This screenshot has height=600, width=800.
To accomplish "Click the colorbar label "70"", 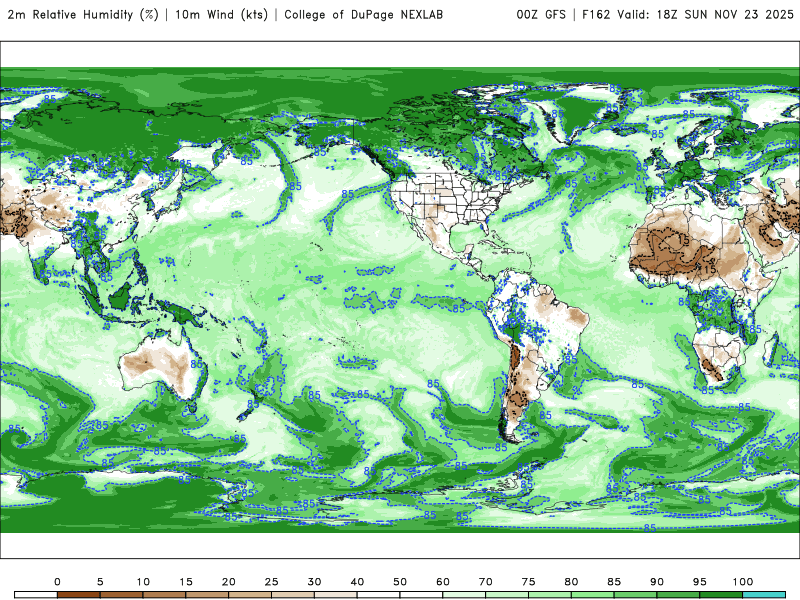I will pyautogui.click(x=486, y=582).
